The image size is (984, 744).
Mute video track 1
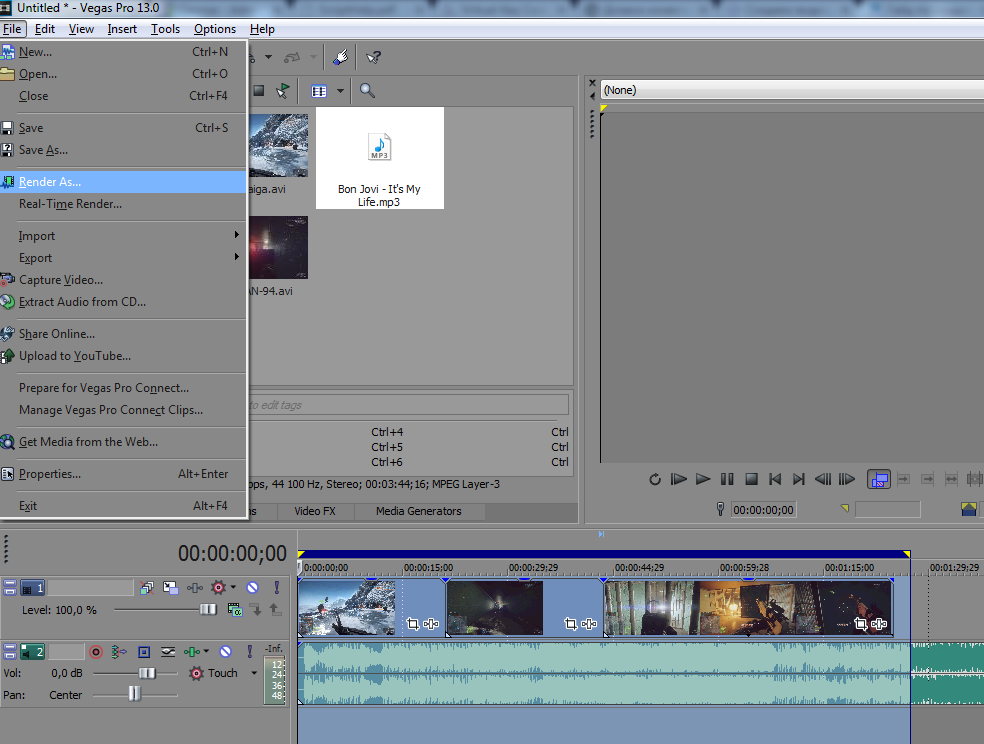coord(252,588)
